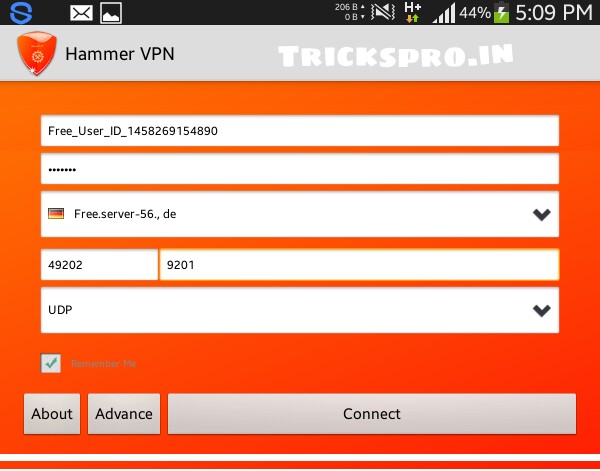Tap the H+ mobile data indicator
This screenshot has width=600, height=471.
412,12
